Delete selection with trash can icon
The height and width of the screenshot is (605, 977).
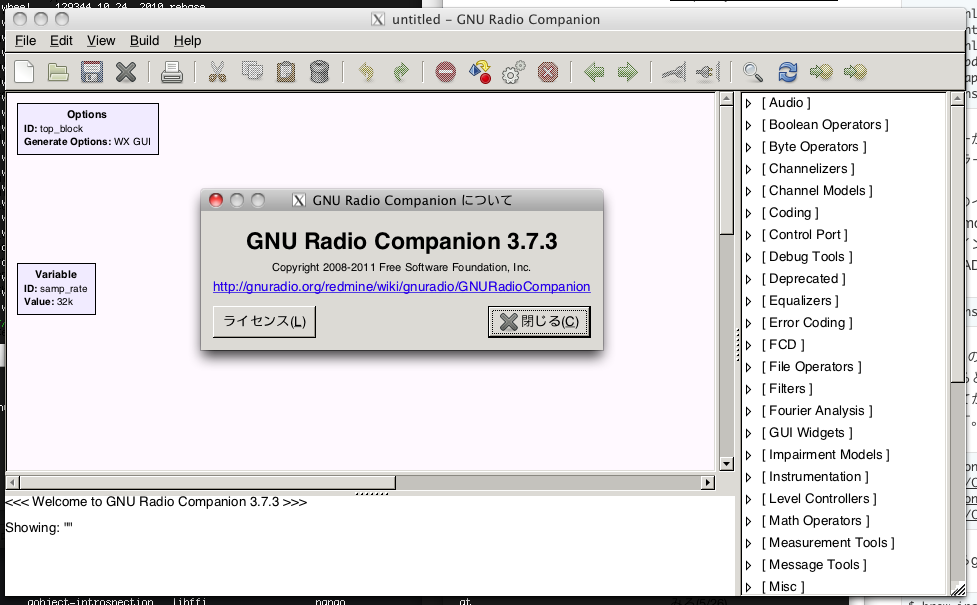tap(319, 72)
